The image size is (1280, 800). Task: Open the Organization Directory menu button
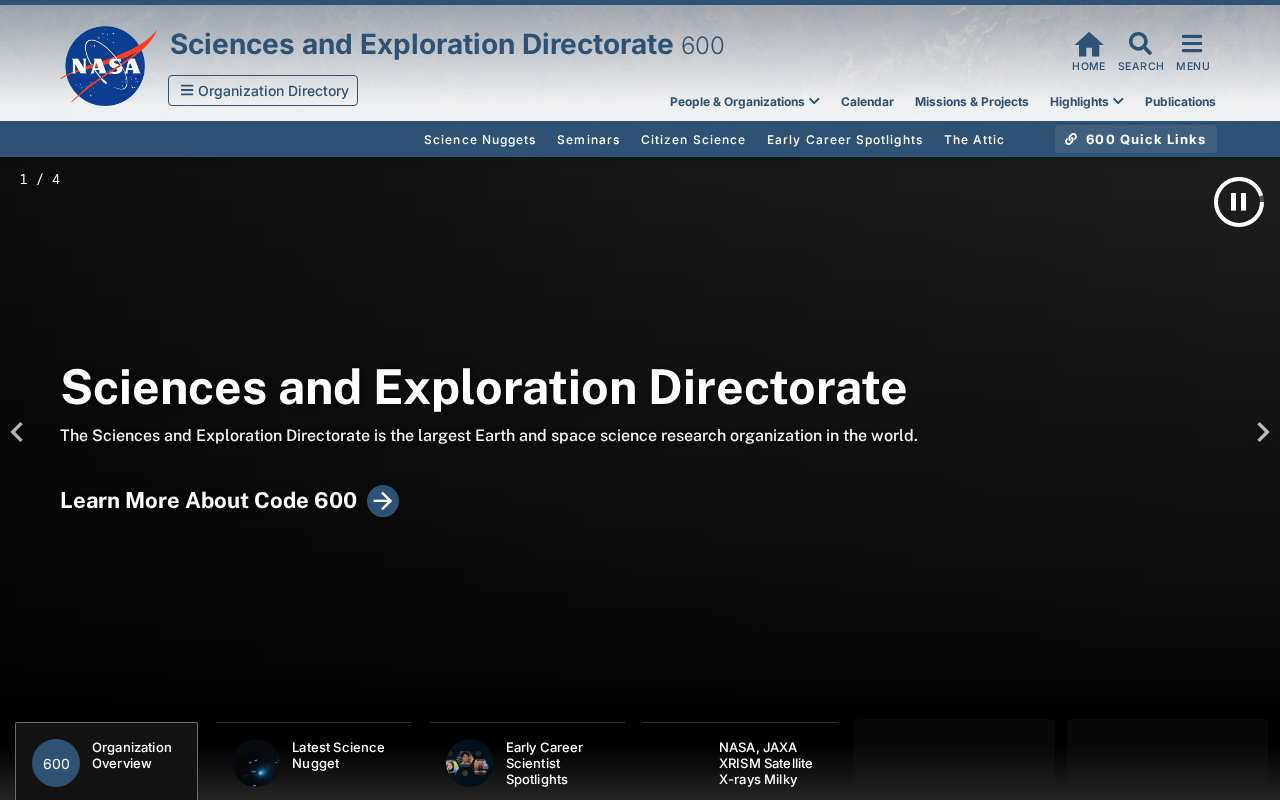tap(263, 91)
